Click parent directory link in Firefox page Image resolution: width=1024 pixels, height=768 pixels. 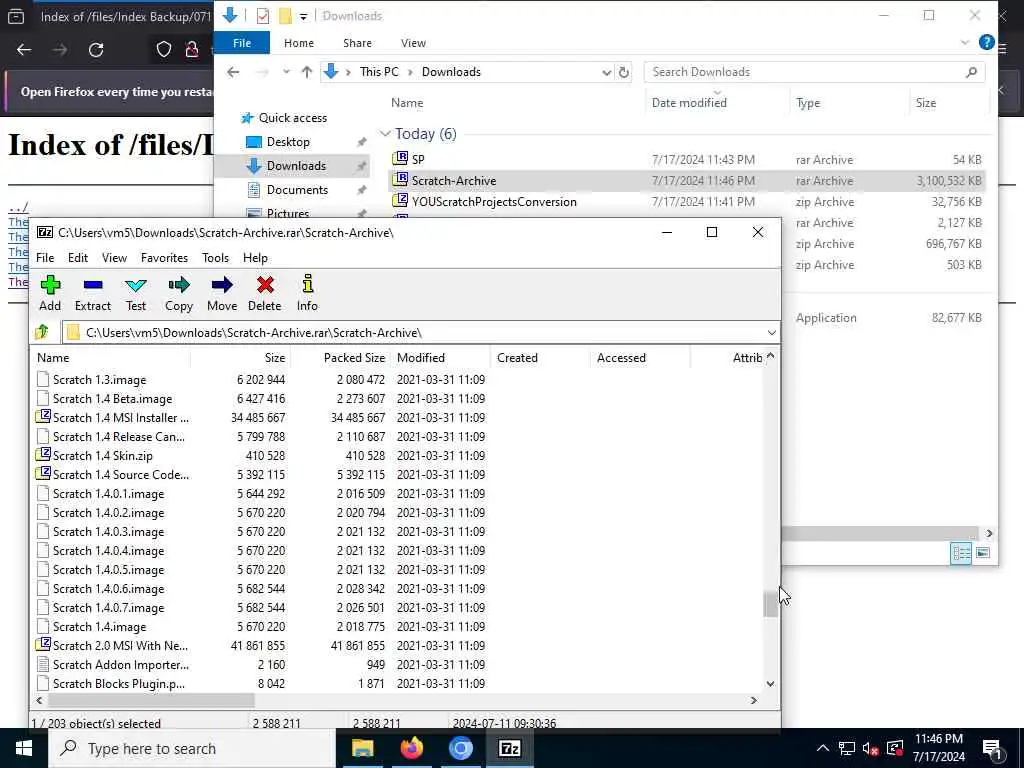coord(18,208)
